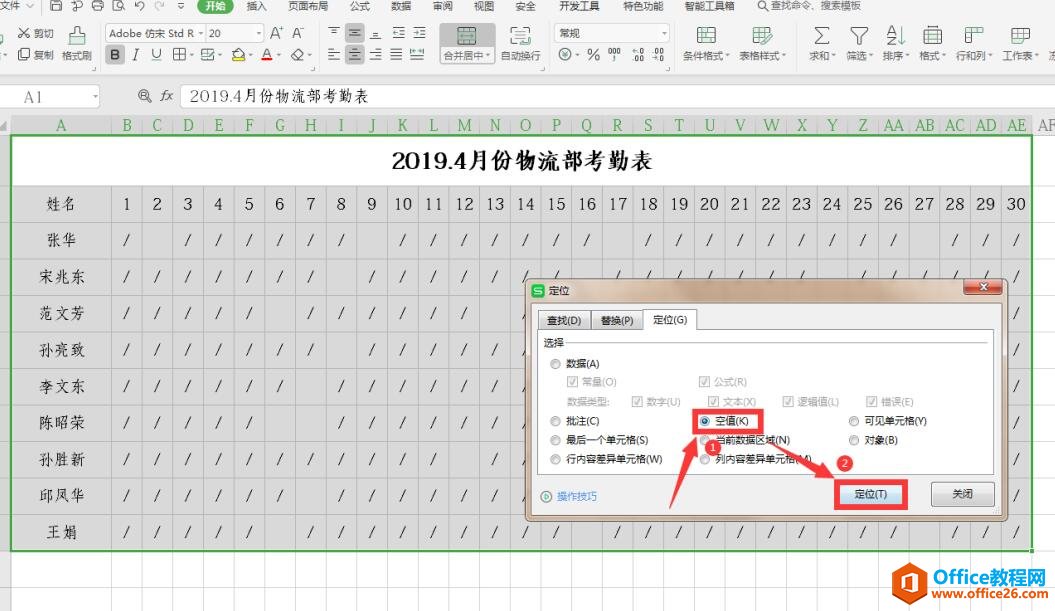1055x611 pixels.
Task: Click the Copy (复制) button
Action: click(35, 55)
